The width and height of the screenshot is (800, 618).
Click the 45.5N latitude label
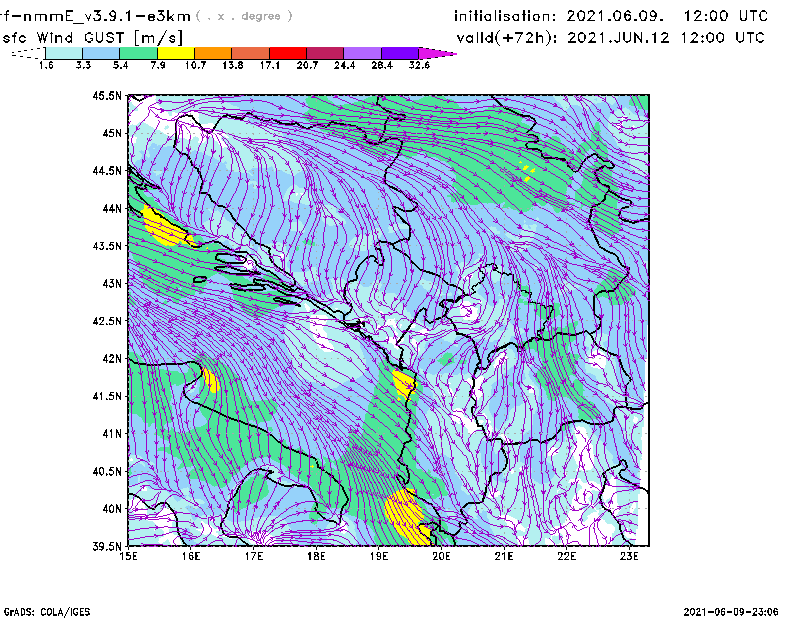107,95
